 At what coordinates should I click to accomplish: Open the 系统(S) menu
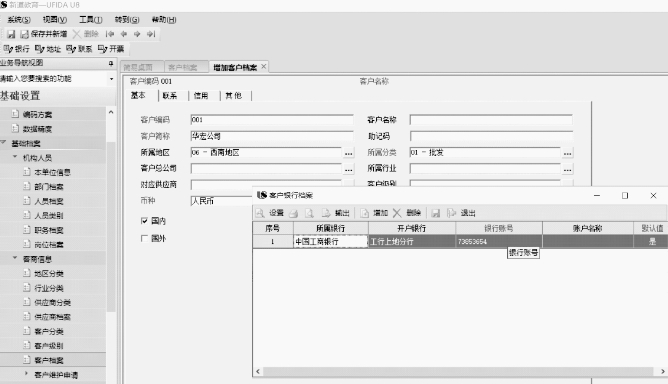coord(19,20)
